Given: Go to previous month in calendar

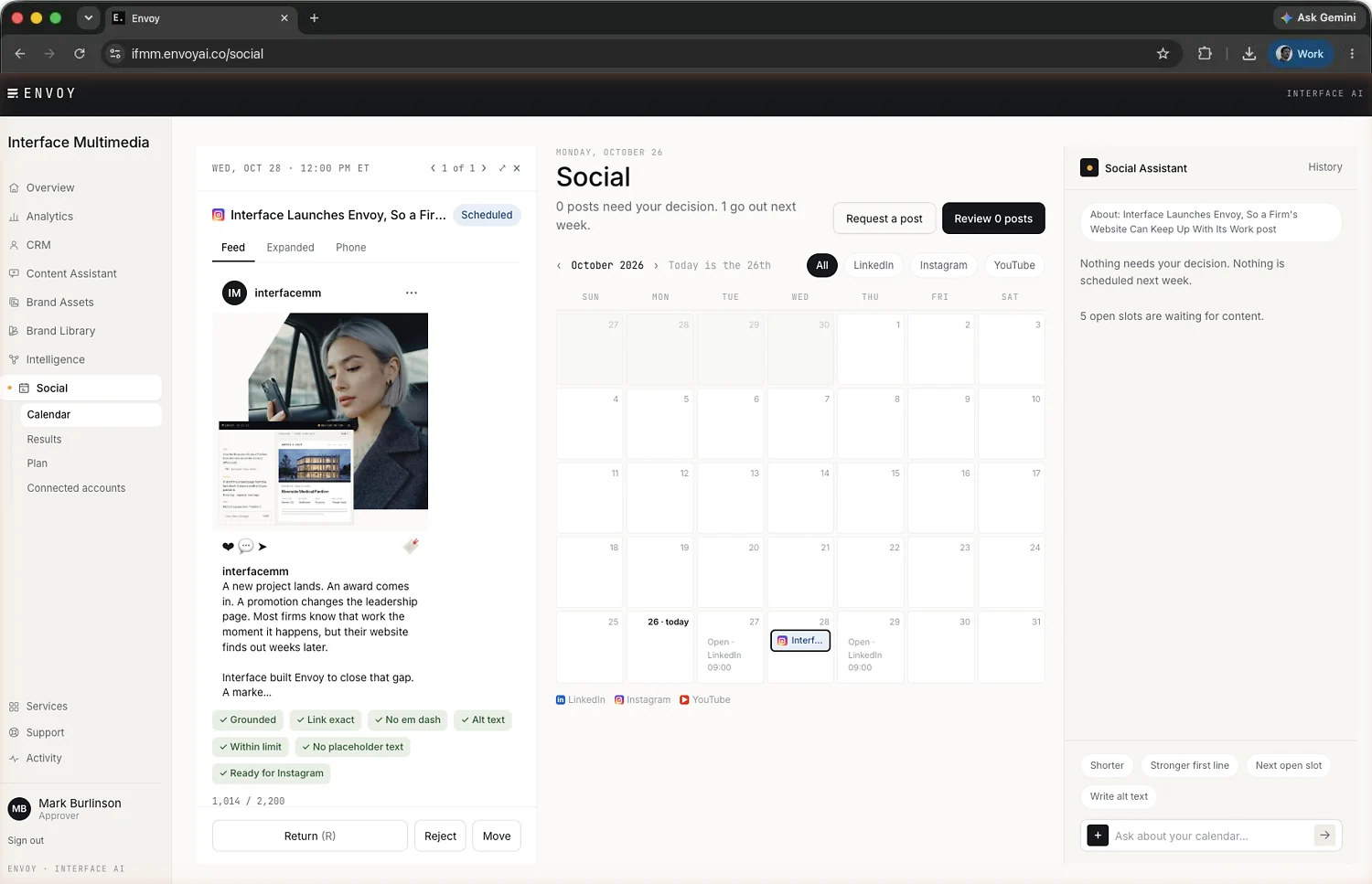Looking at the screenshot, I should click(x=560, y=266).
